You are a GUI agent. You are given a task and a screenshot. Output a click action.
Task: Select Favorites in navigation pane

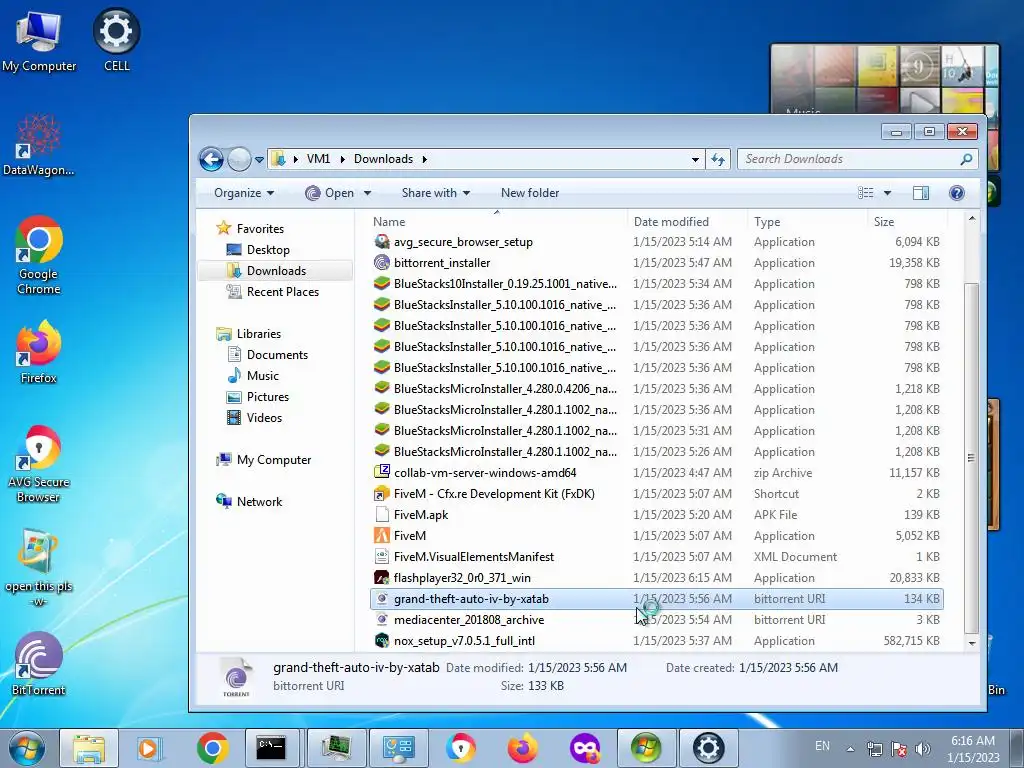[260, 229]
